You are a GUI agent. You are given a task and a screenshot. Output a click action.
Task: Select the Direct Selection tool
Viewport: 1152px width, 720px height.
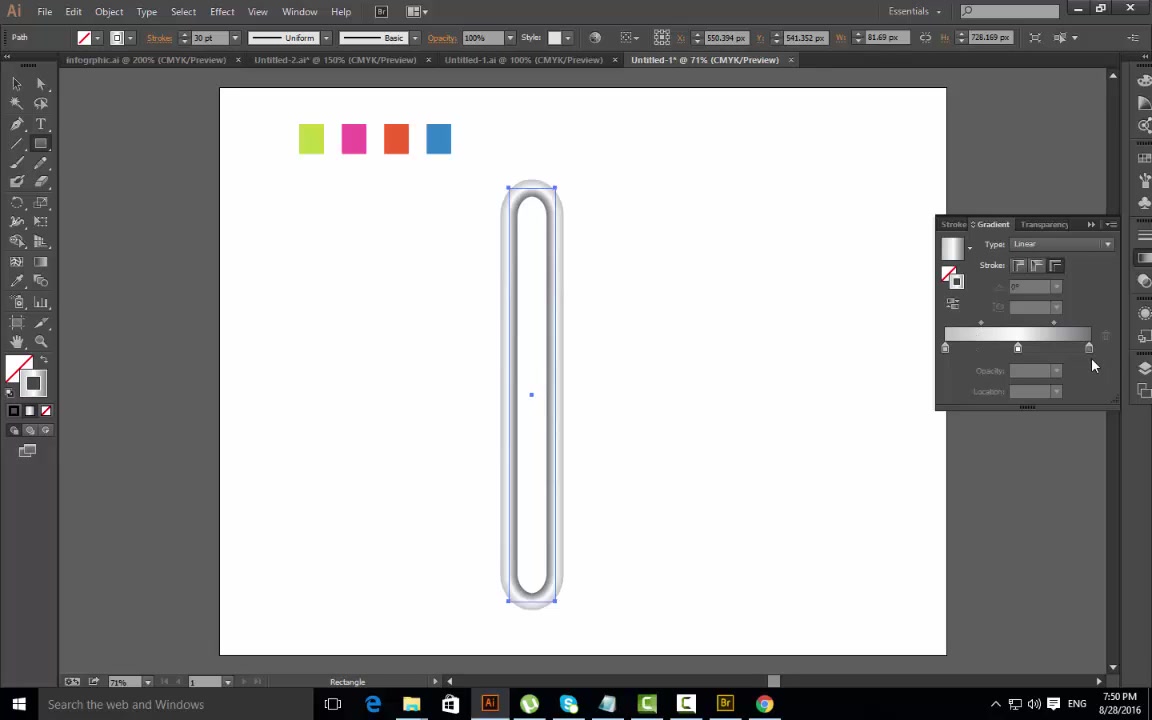click(x=41, y=83)
